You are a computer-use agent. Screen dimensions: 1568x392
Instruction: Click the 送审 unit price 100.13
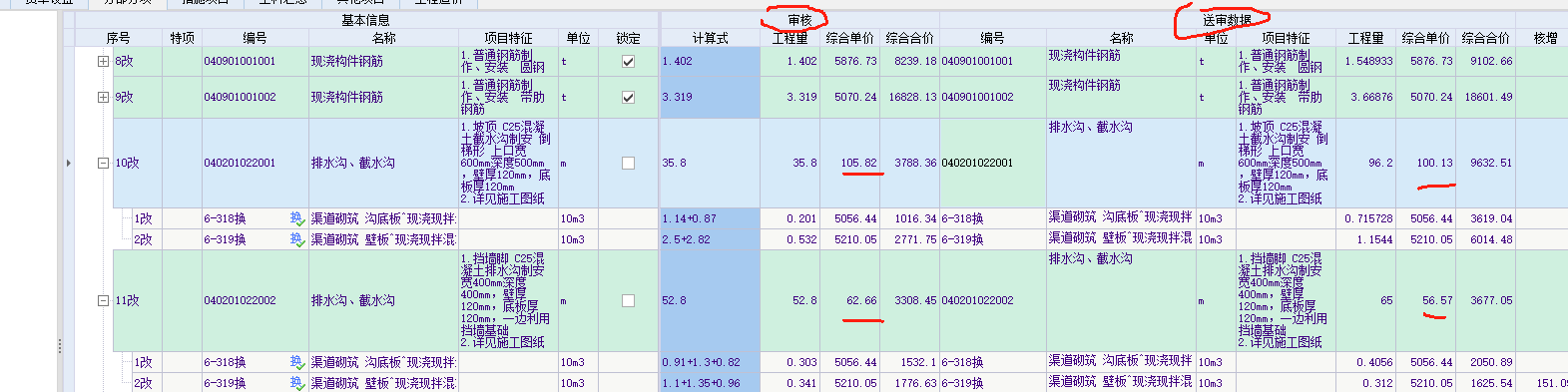tap(1434, 163)
